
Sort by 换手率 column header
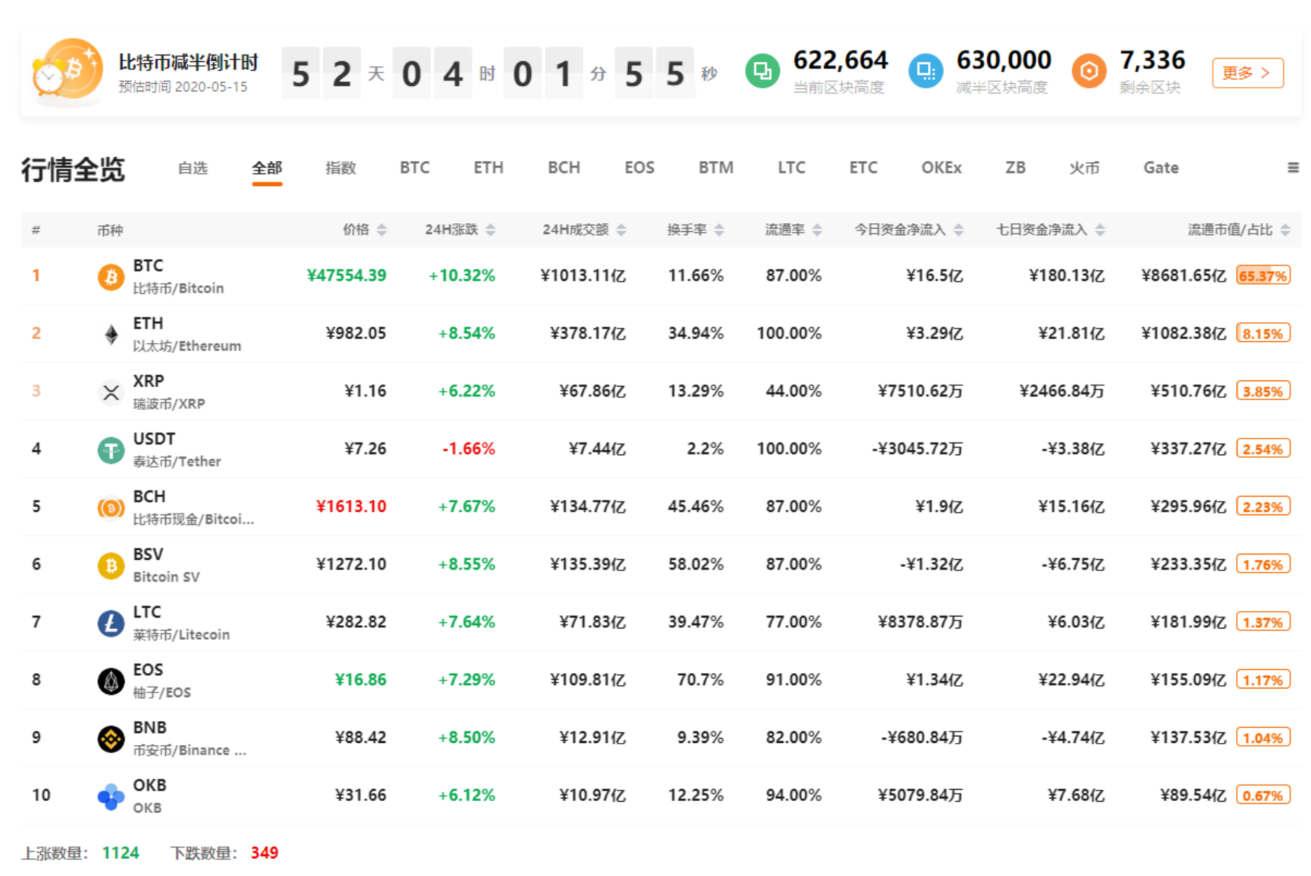pos(696,230)
